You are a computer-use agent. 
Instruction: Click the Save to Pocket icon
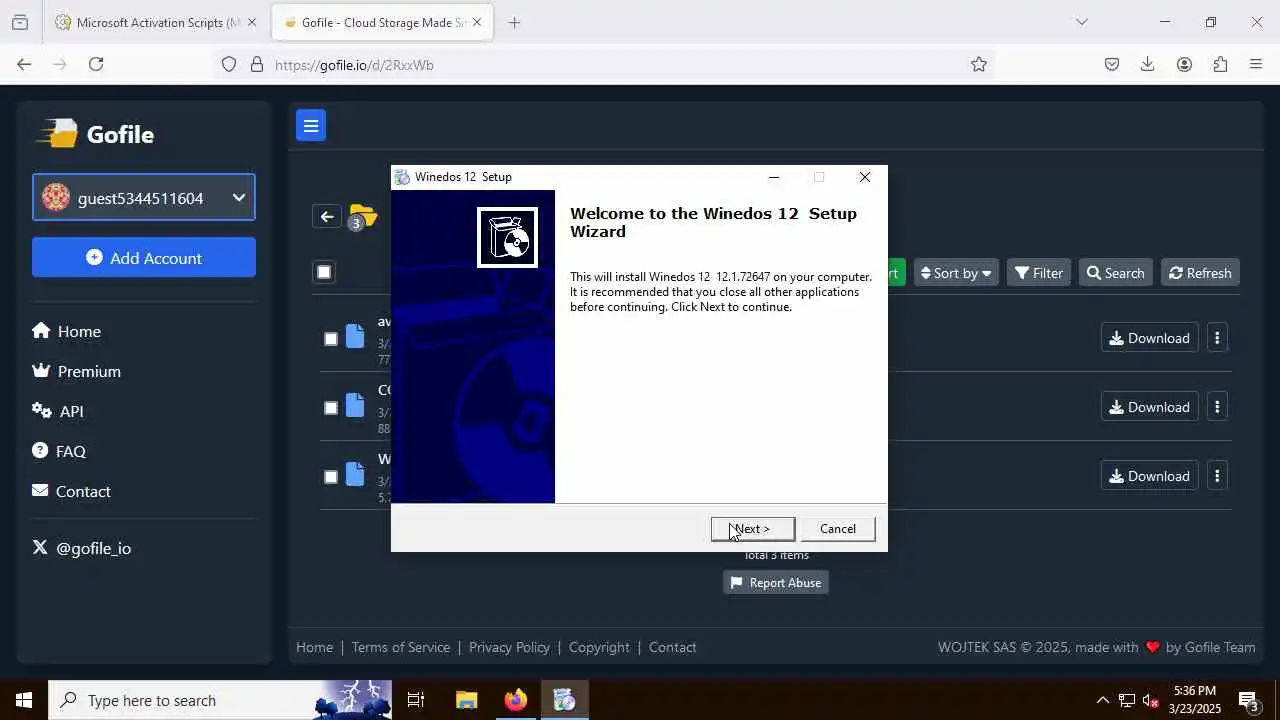(x=1112, y=64)
